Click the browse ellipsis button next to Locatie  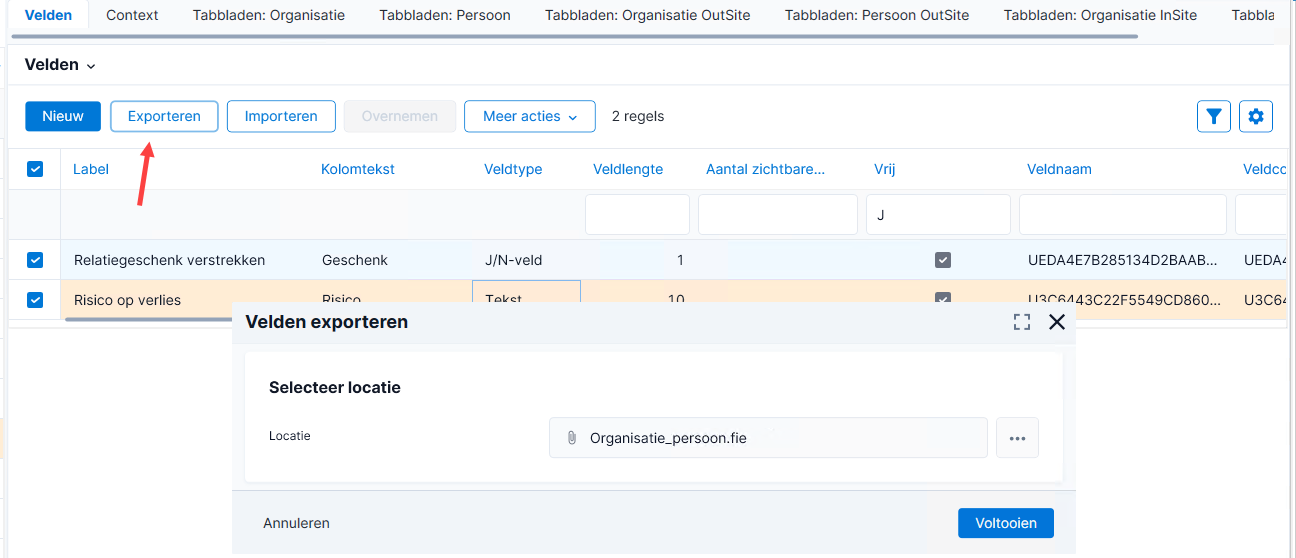(1017, 438)
